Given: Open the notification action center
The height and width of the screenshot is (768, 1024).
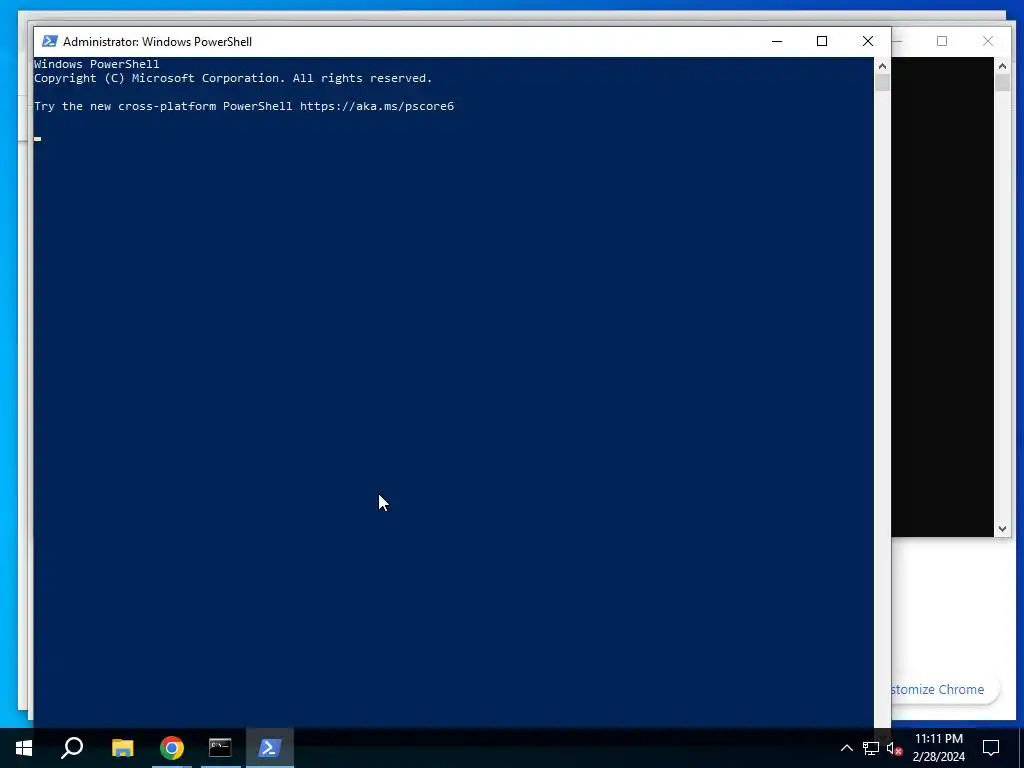Looking at the screenshot, I should click(991, 748).
